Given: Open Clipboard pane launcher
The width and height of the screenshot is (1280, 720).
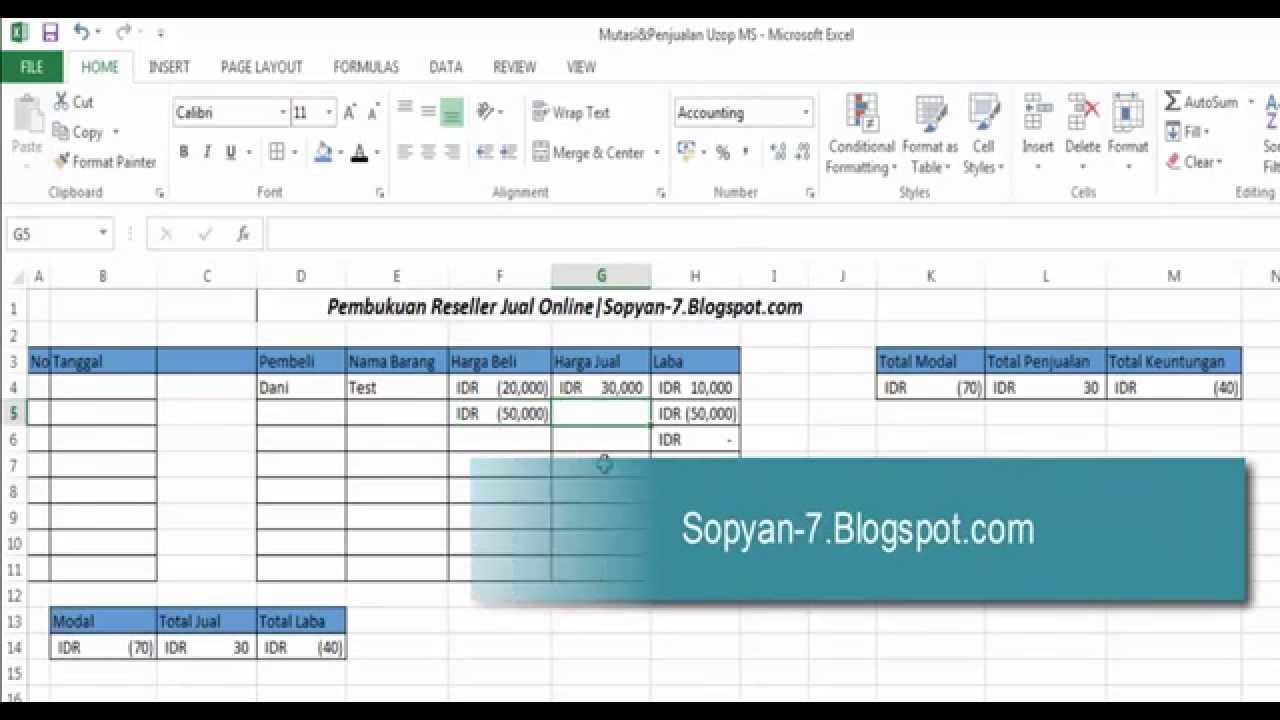Looking at the screenshot, I should coord(159,193).
